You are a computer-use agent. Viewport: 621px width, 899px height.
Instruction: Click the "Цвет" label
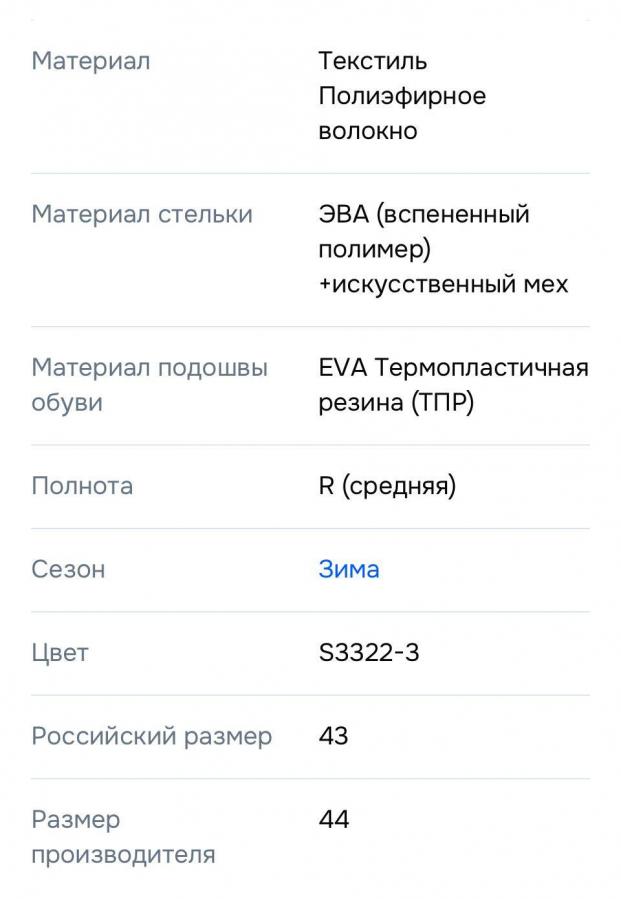coord(60,653)
